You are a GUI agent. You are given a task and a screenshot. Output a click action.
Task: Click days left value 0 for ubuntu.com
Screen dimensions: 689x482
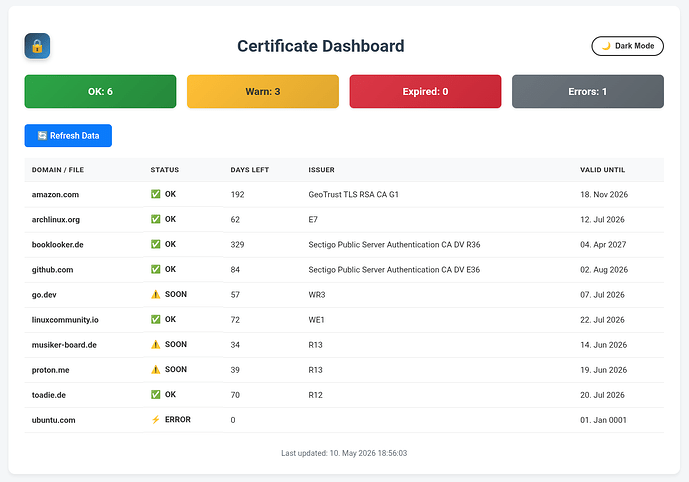[x=233, y=420]
